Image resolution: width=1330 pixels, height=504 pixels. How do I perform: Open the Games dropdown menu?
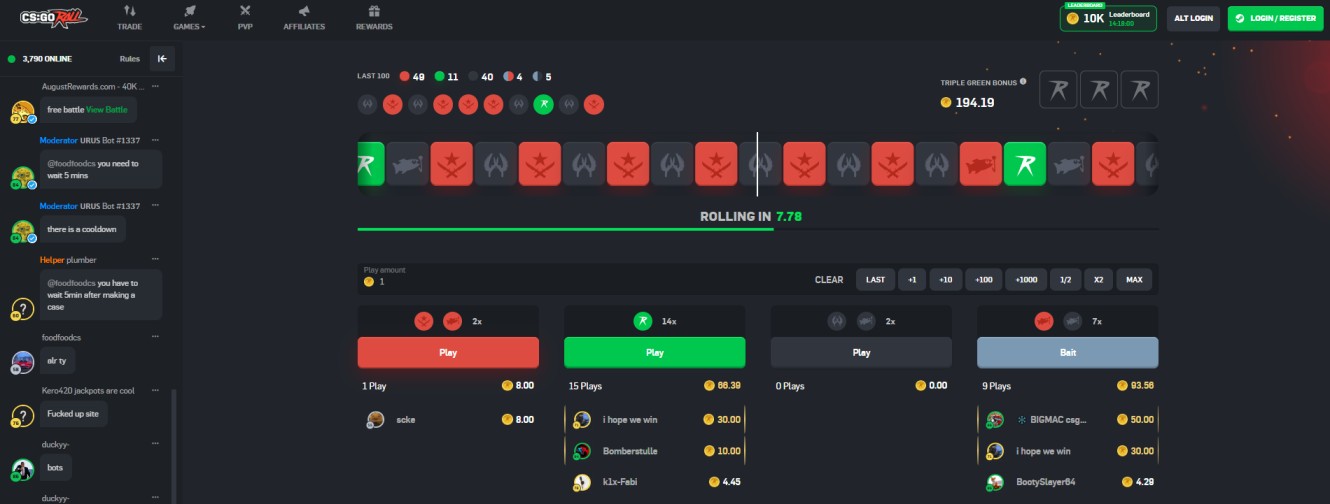point(189,18)
